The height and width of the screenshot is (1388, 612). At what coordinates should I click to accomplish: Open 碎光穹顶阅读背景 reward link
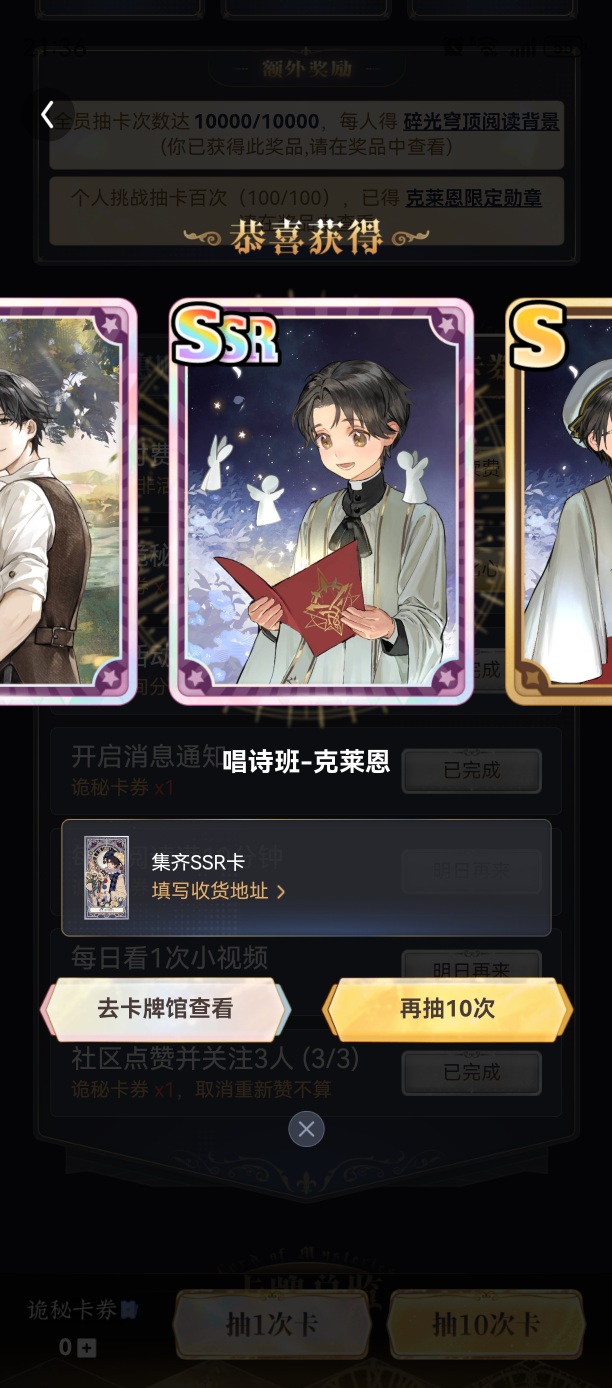[x=481, y=122]
